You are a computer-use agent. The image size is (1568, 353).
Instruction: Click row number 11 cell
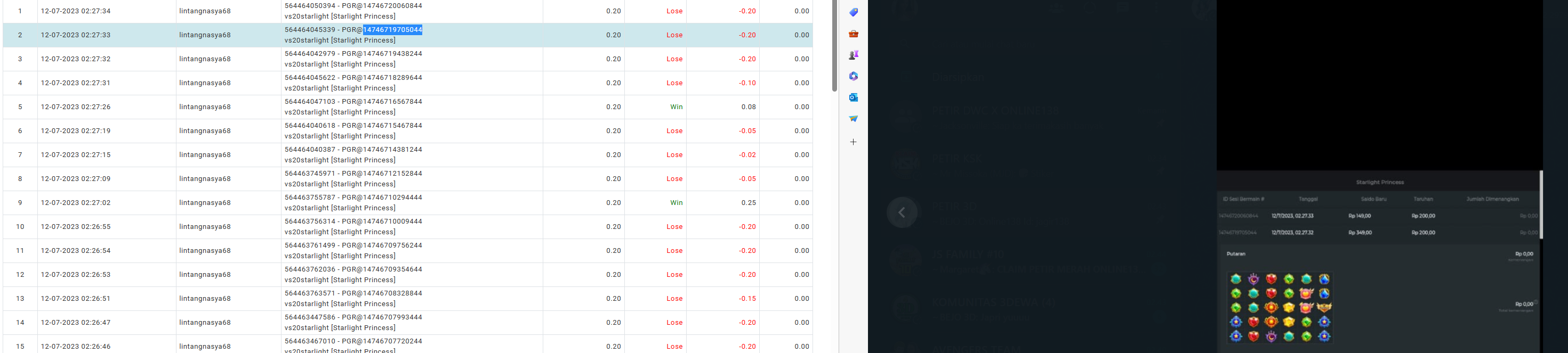tap(20, 250)
